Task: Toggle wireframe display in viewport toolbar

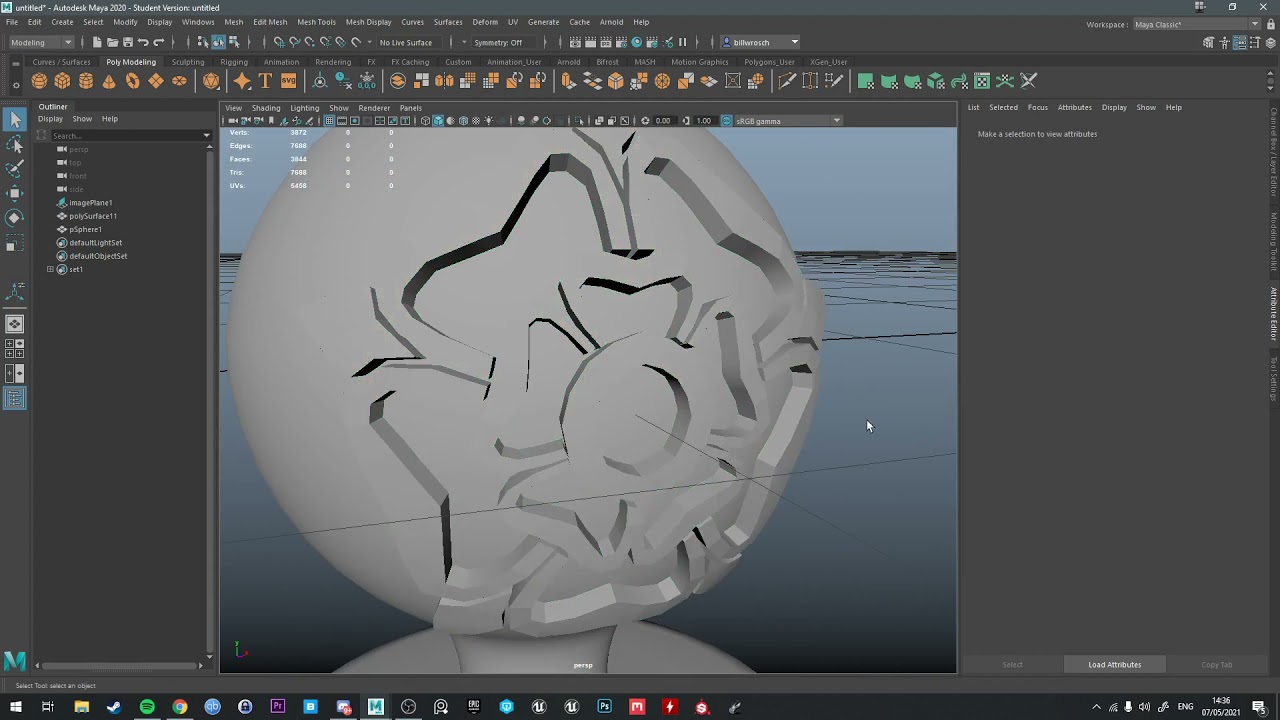Action: 425,121
